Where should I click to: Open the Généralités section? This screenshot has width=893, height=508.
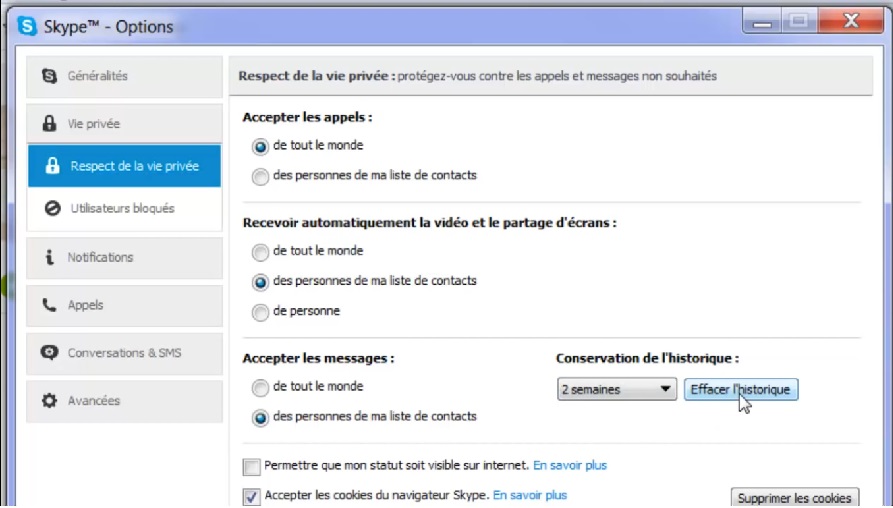point(124,76)
